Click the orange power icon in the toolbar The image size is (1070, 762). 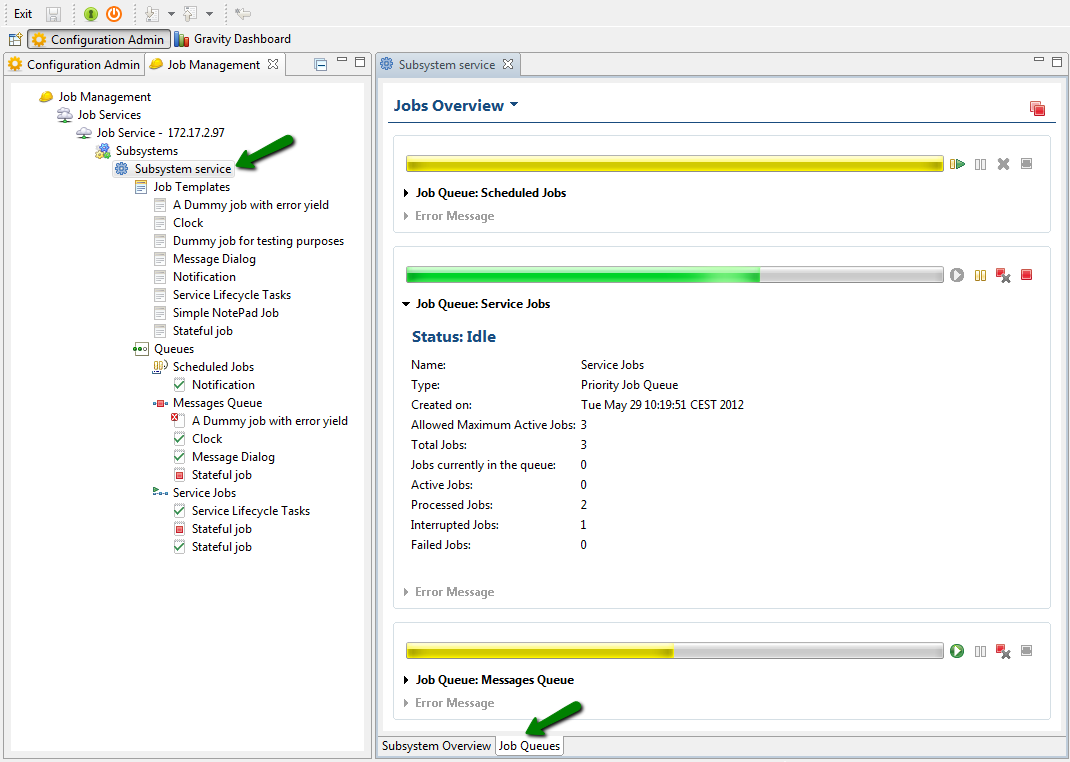pyautogui.click(x=114, y=14)
